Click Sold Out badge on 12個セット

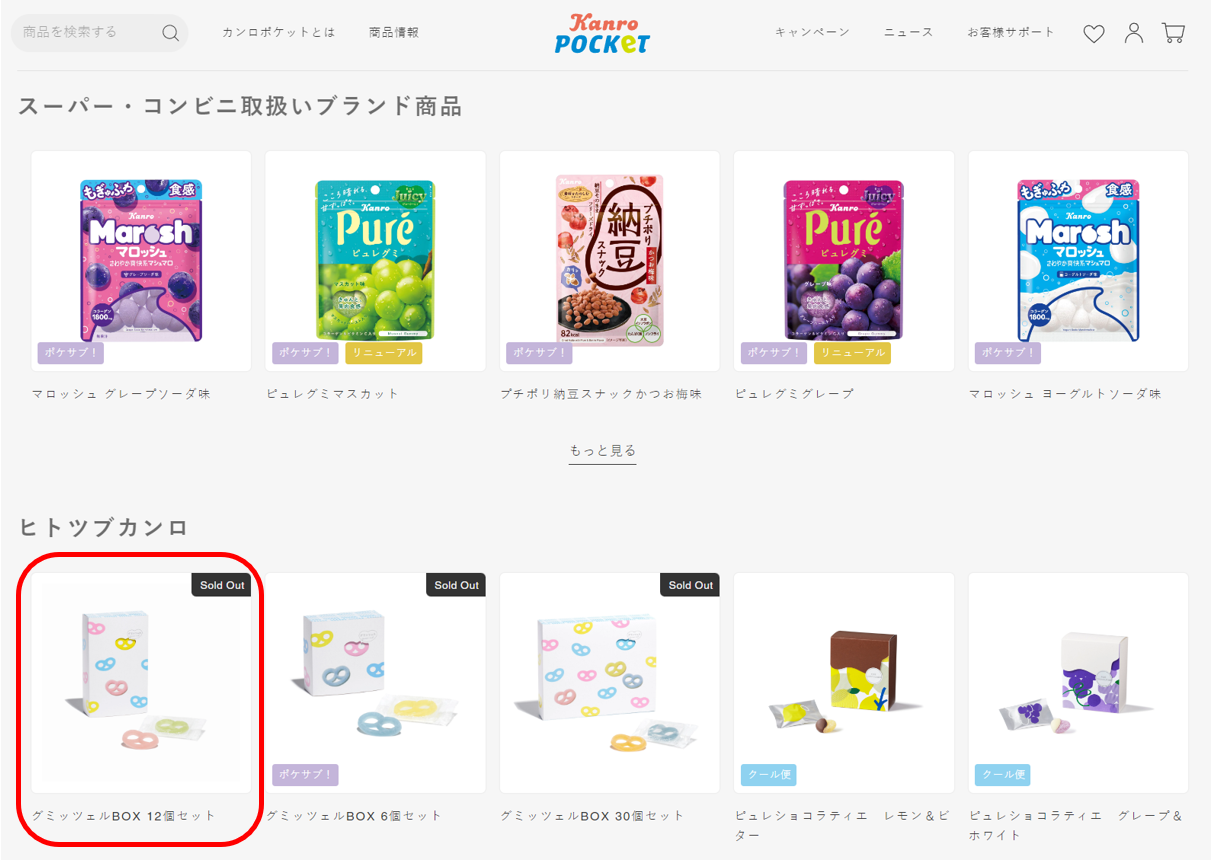tap(221, 585)
